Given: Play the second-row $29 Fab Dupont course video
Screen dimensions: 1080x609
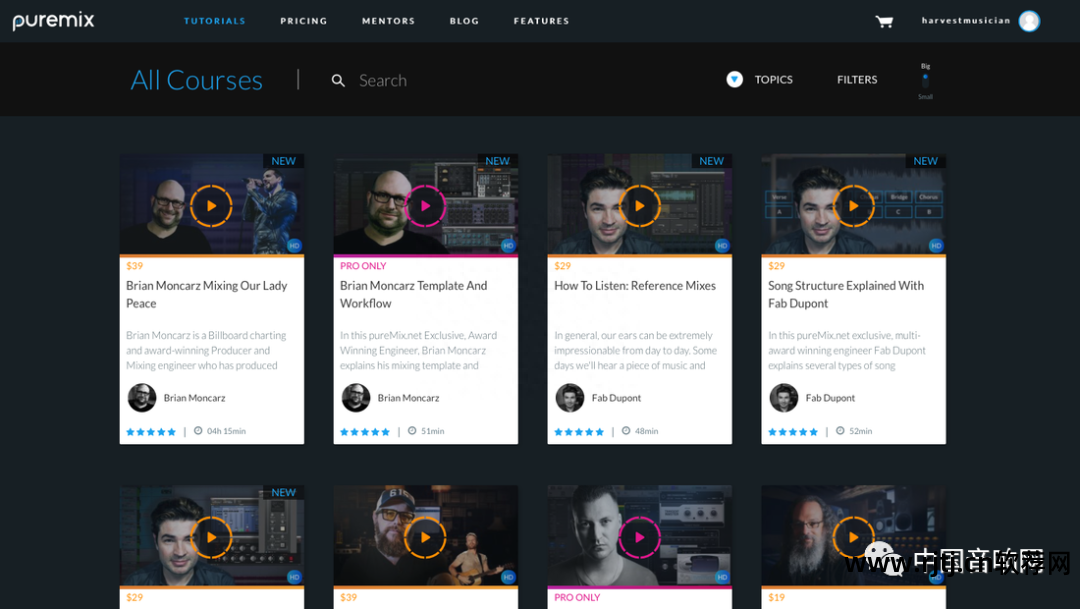Looking at the screenshot, I should [x=211, y=537].
